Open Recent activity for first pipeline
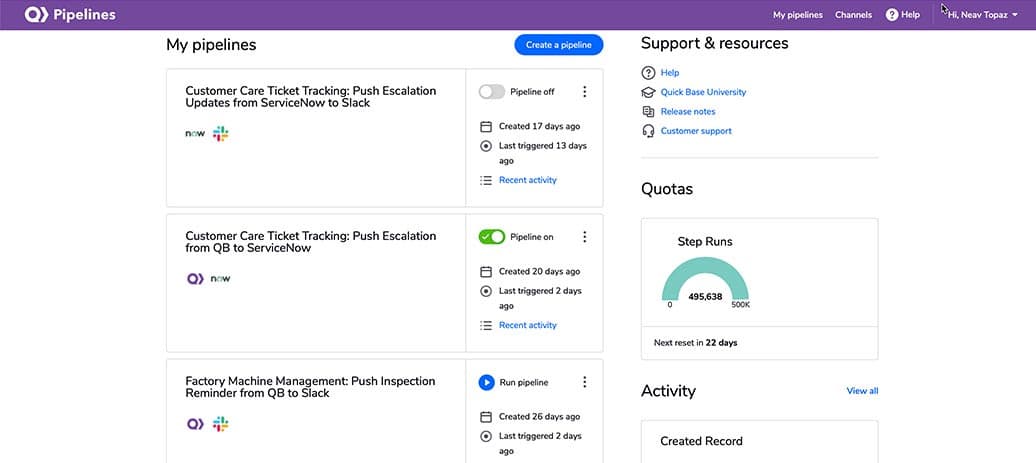 [527, 180]
